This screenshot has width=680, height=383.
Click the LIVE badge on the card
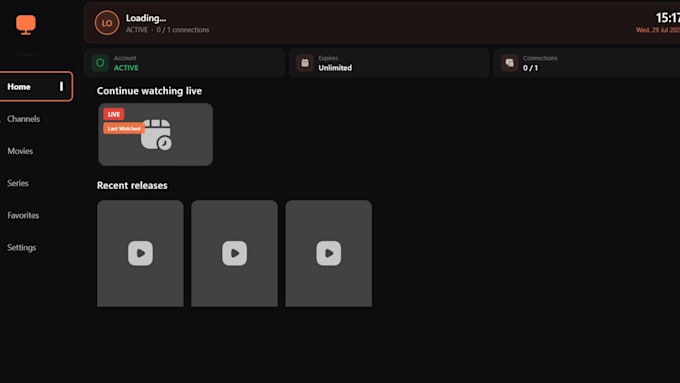(114, 114)
